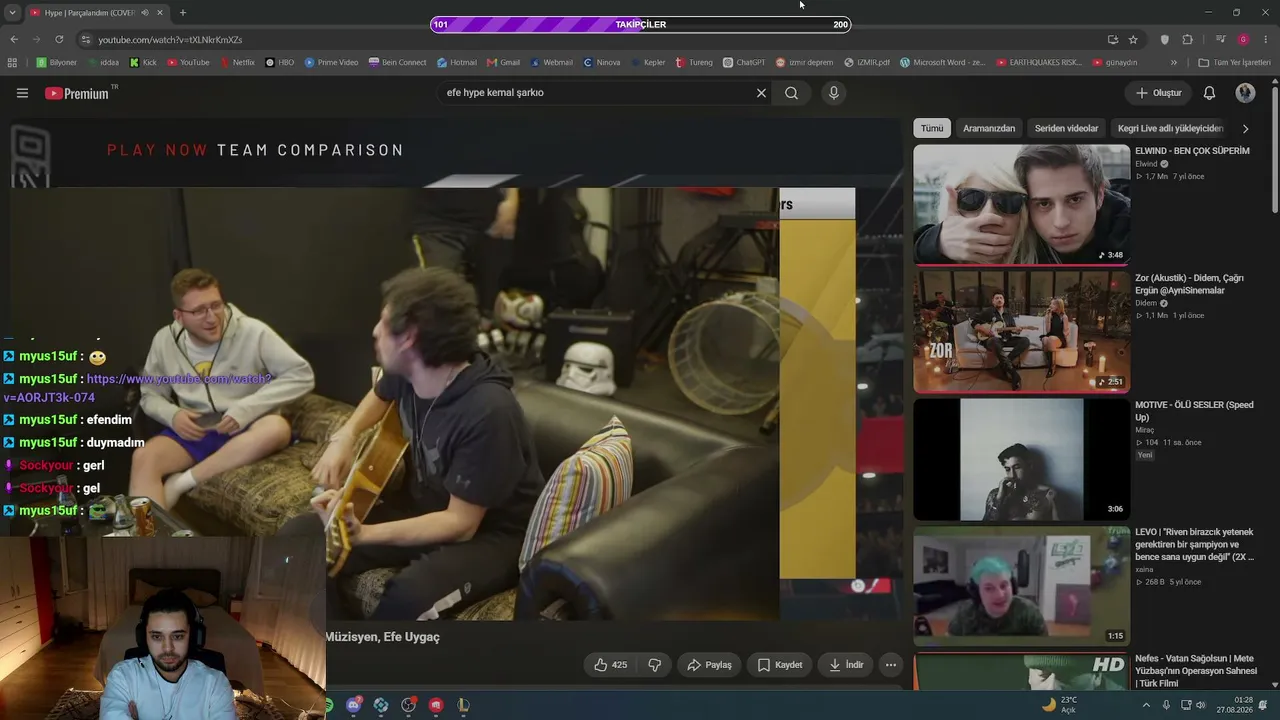Click the YouTube link in chat overlay

click(137, 388)
